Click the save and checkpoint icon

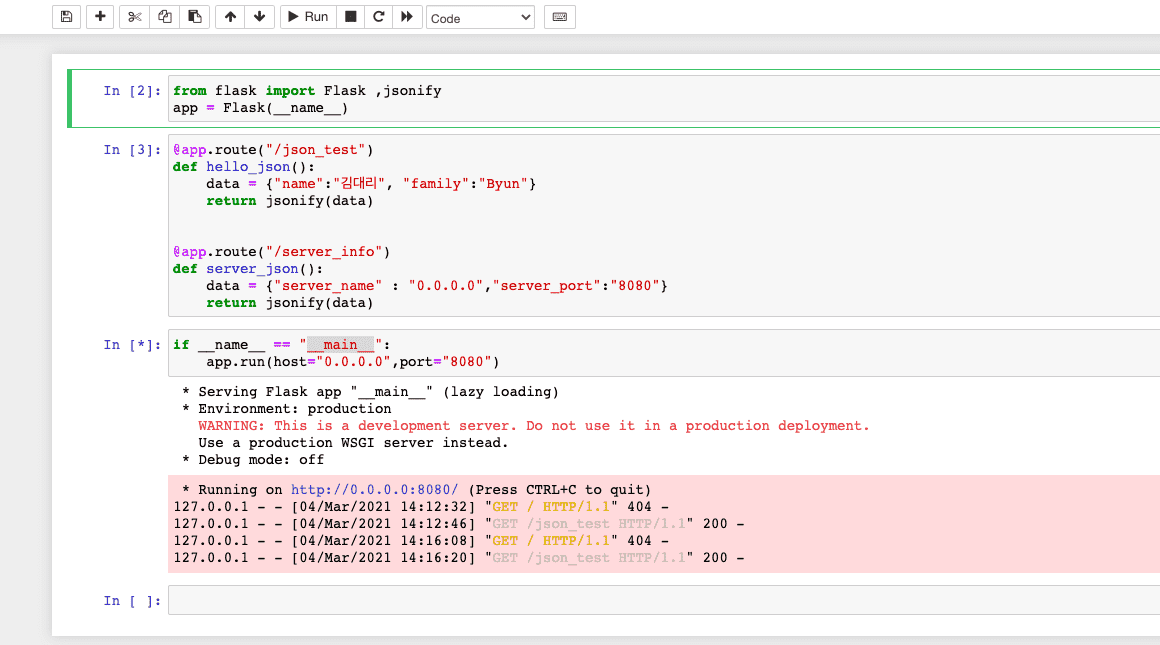[x=66, y=17]
